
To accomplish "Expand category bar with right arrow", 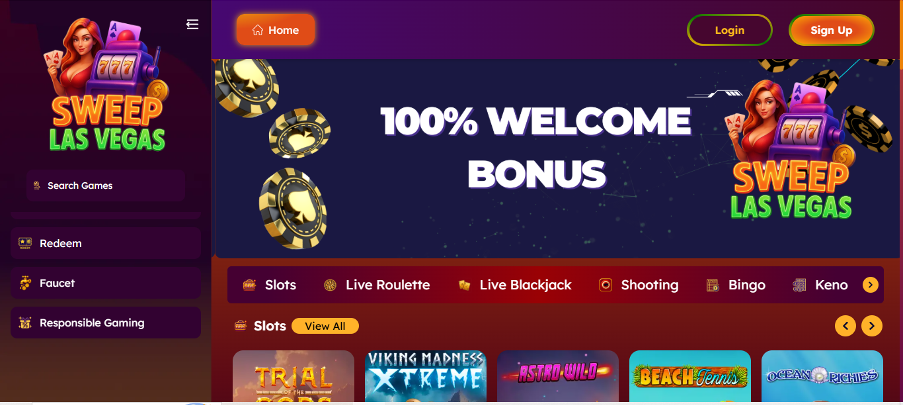I will point(871,285).
